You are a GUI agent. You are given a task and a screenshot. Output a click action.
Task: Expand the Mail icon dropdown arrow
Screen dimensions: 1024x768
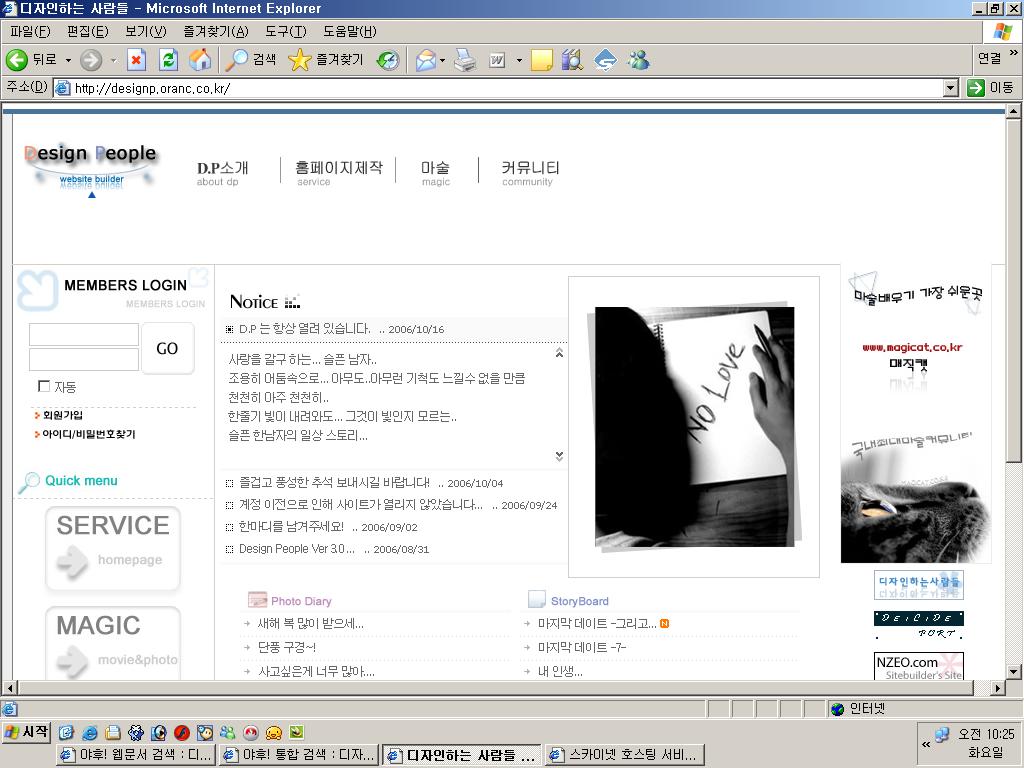442,60
